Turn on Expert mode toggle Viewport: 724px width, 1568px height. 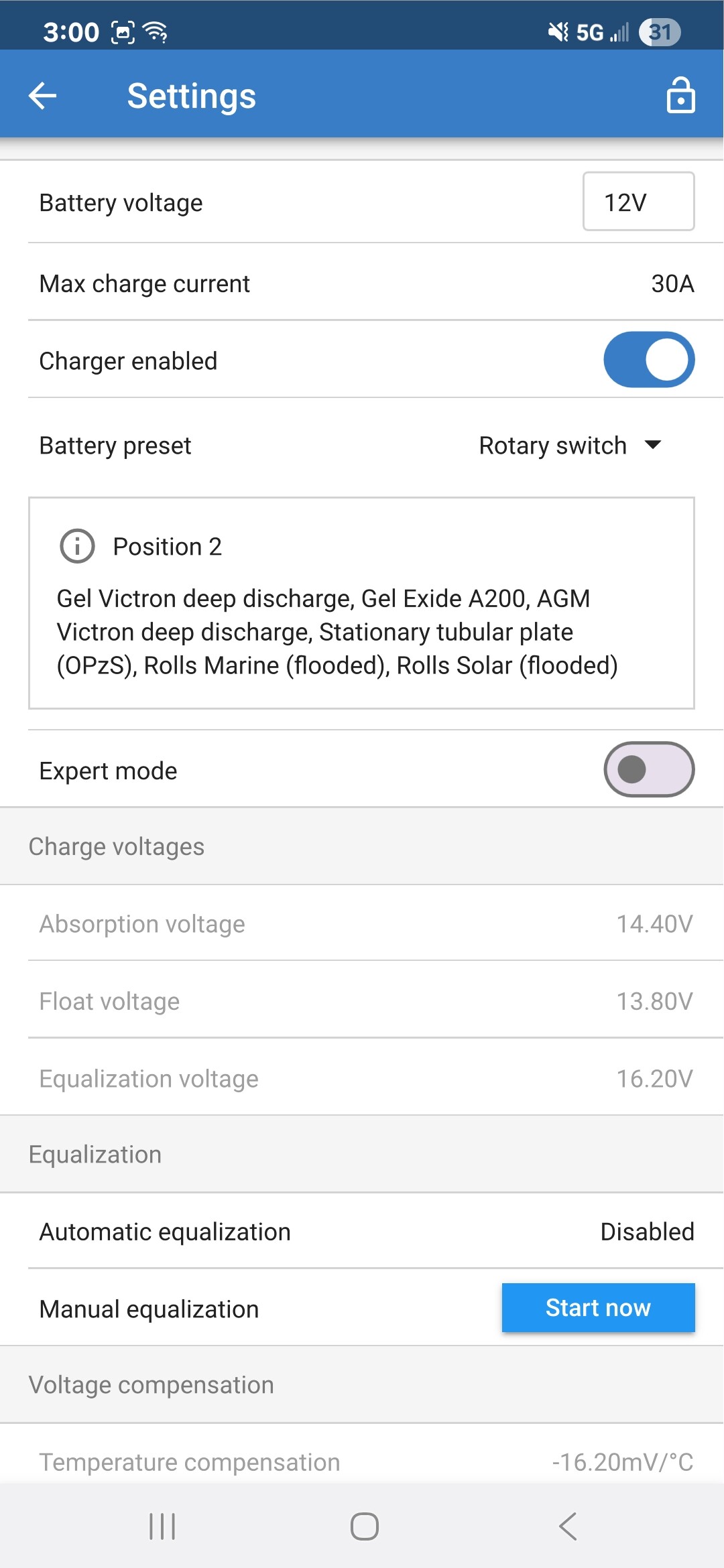(x=648, y=769)
